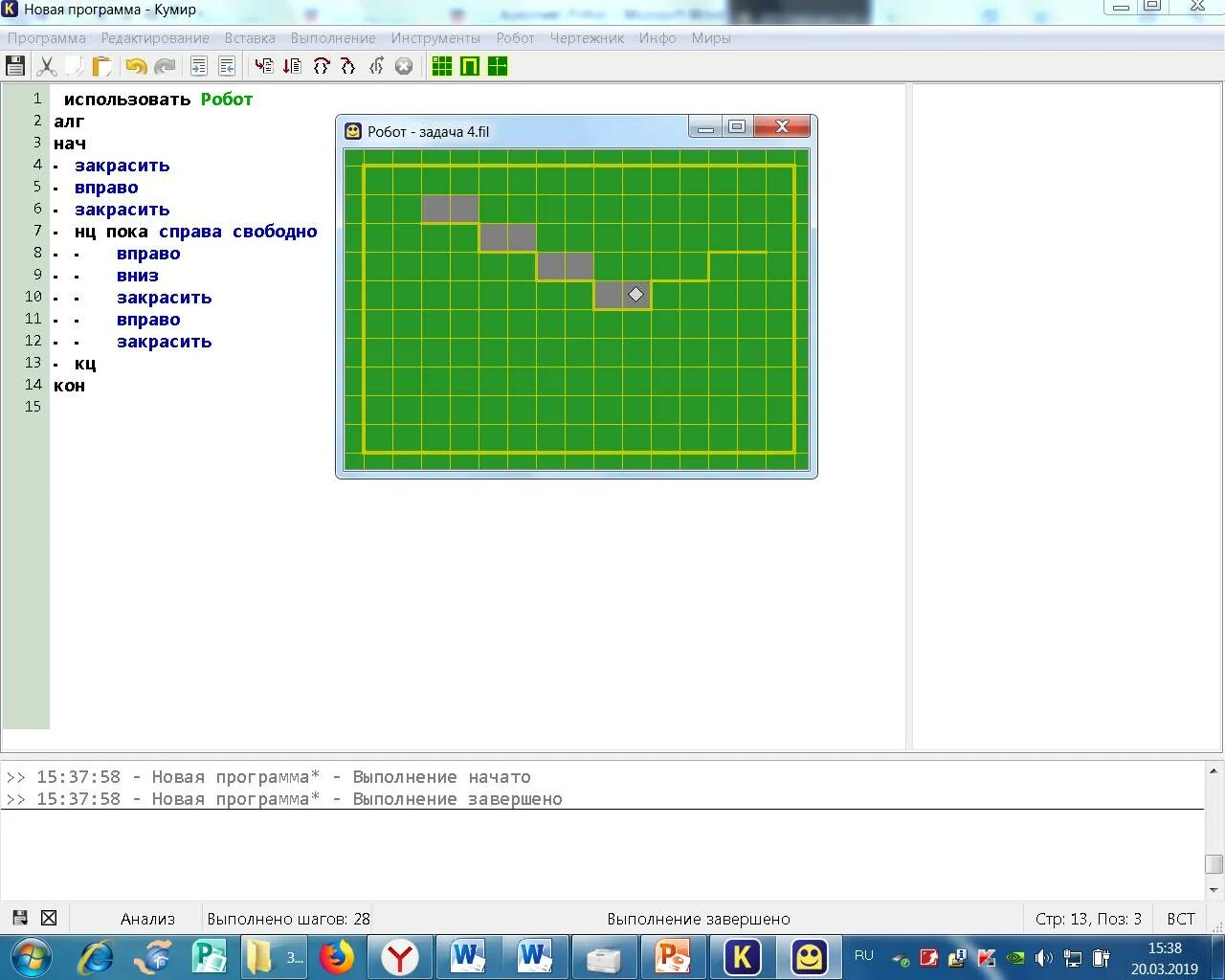Run the program with the execute icon
1225x980 pixels.
point(263,66)
